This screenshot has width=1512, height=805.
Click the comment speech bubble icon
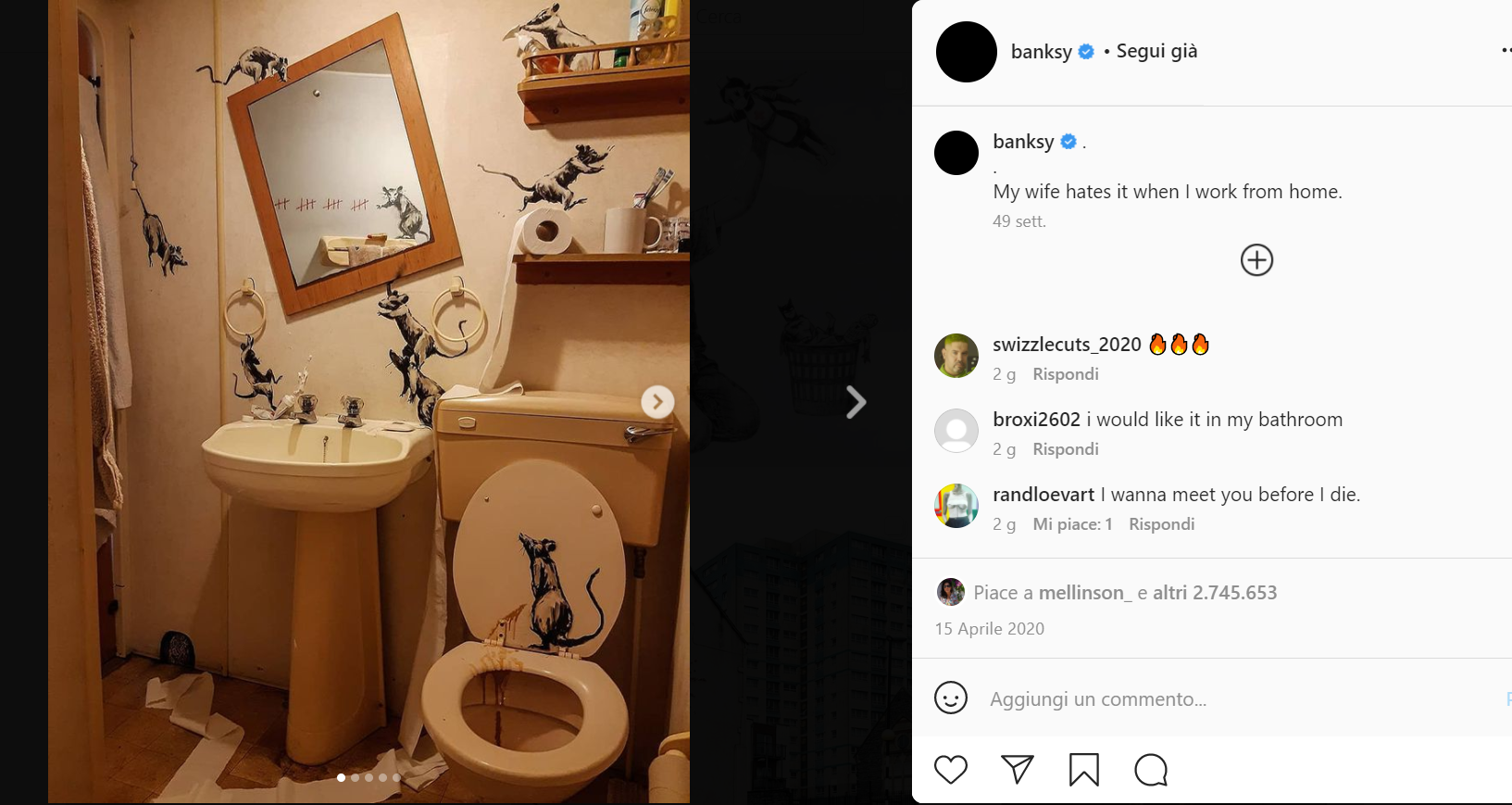click(1151, 770)
